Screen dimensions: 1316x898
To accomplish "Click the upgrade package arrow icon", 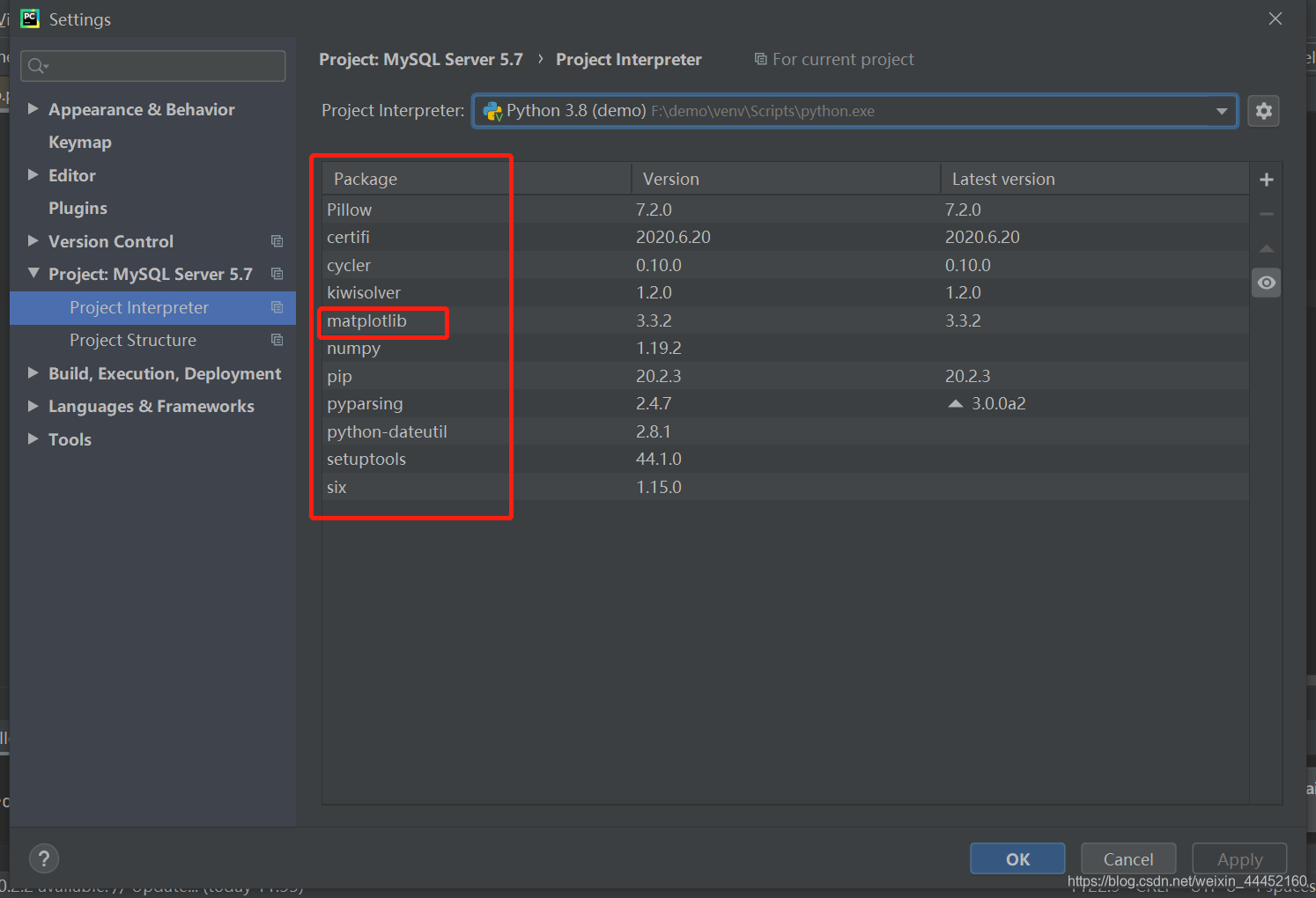I will [x=1267, y=248].
